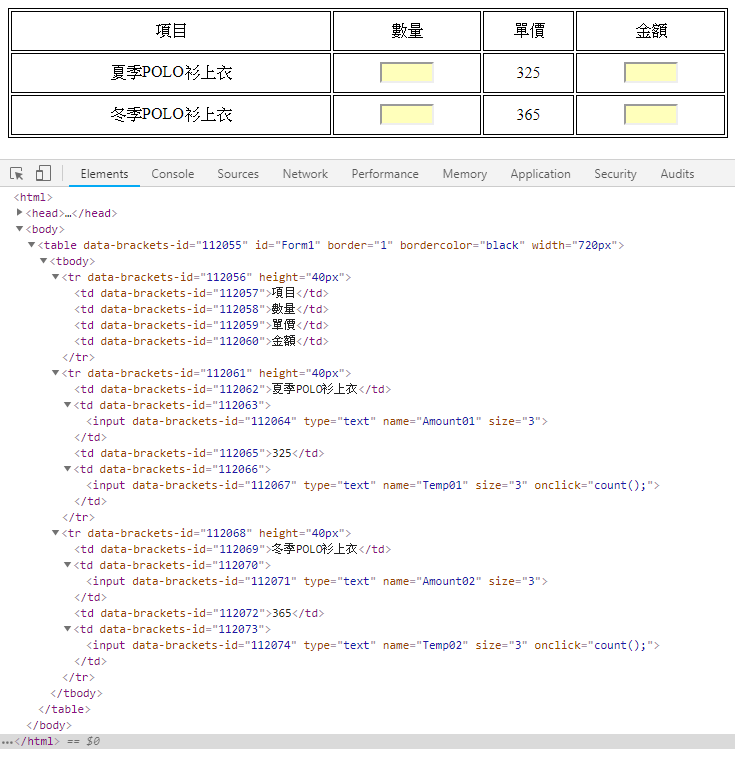
Task: Expand the head element node
Action: coord(19,213)
